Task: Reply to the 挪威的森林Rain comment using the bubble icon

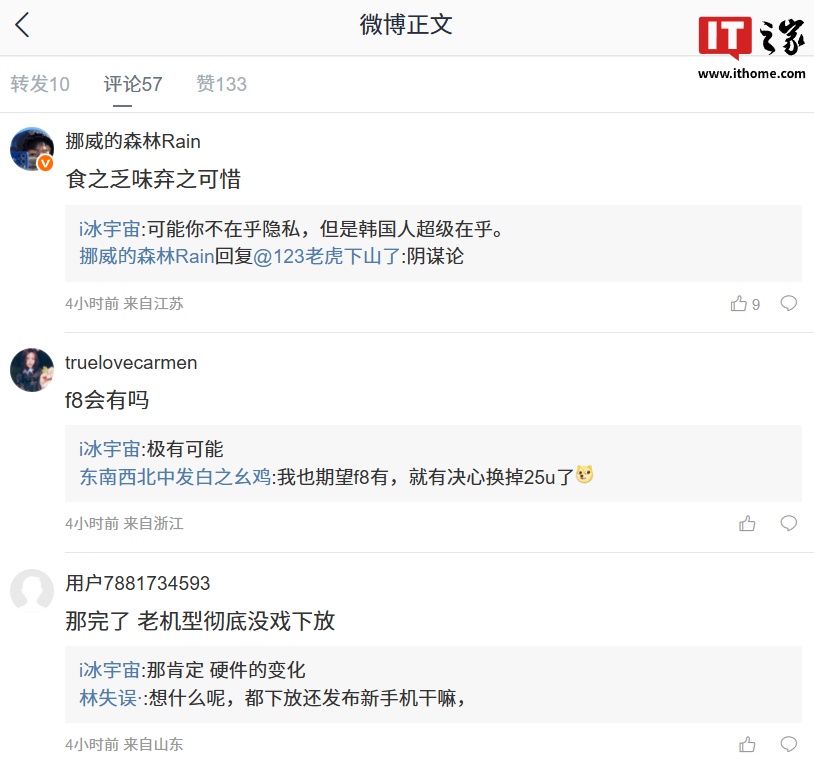Action: [789, 304]
